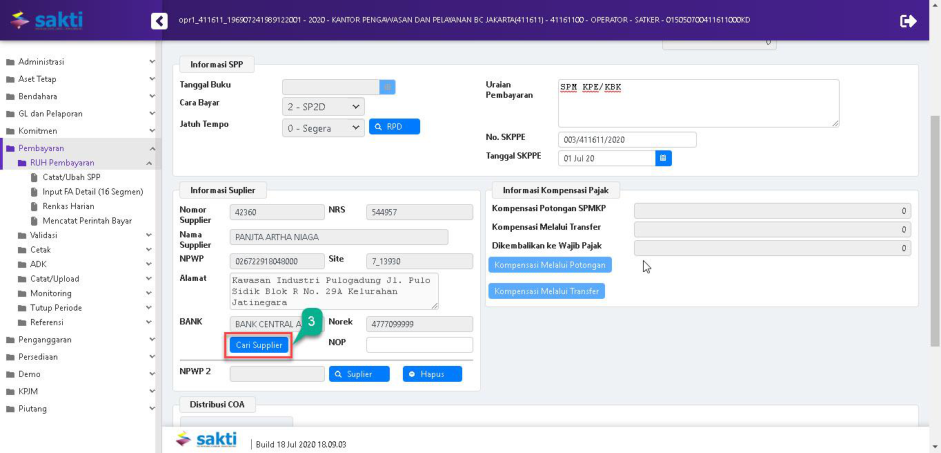Open Catat/Ubah SPP page
This screenshot has width=941, height=453.
71,177
